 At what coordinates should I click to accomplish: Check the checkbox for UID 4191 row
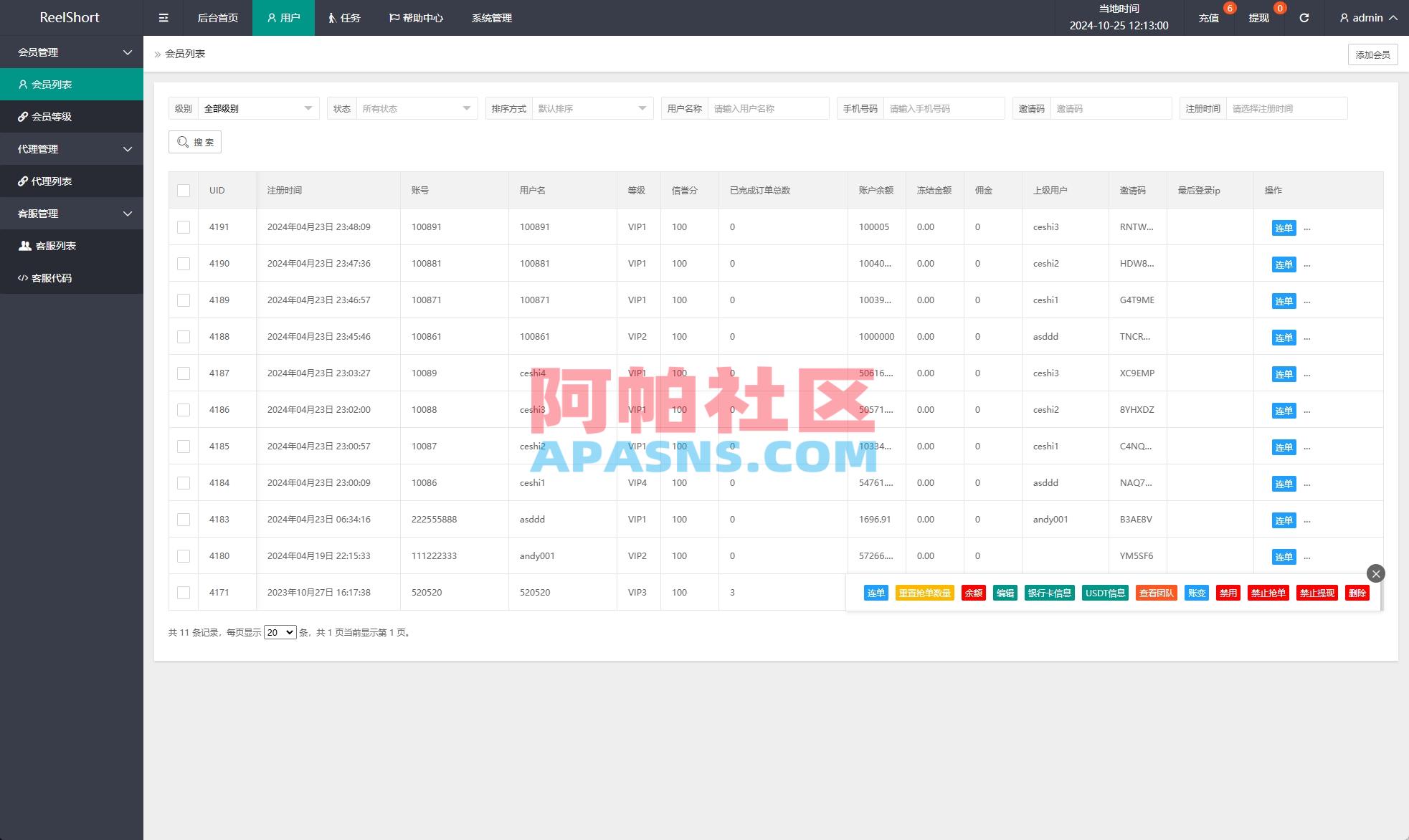(x=183, y=226)
